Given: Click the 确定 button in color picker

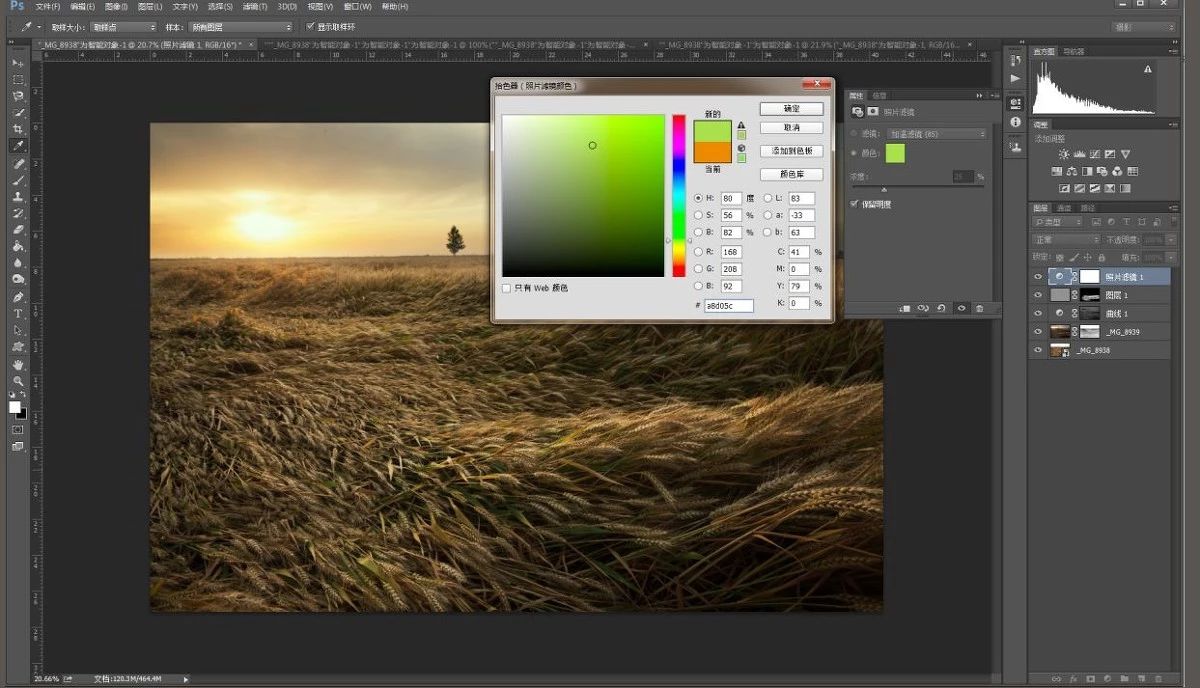Looking at the screenshot, I should pyautogui.click(x=791, y=108).
